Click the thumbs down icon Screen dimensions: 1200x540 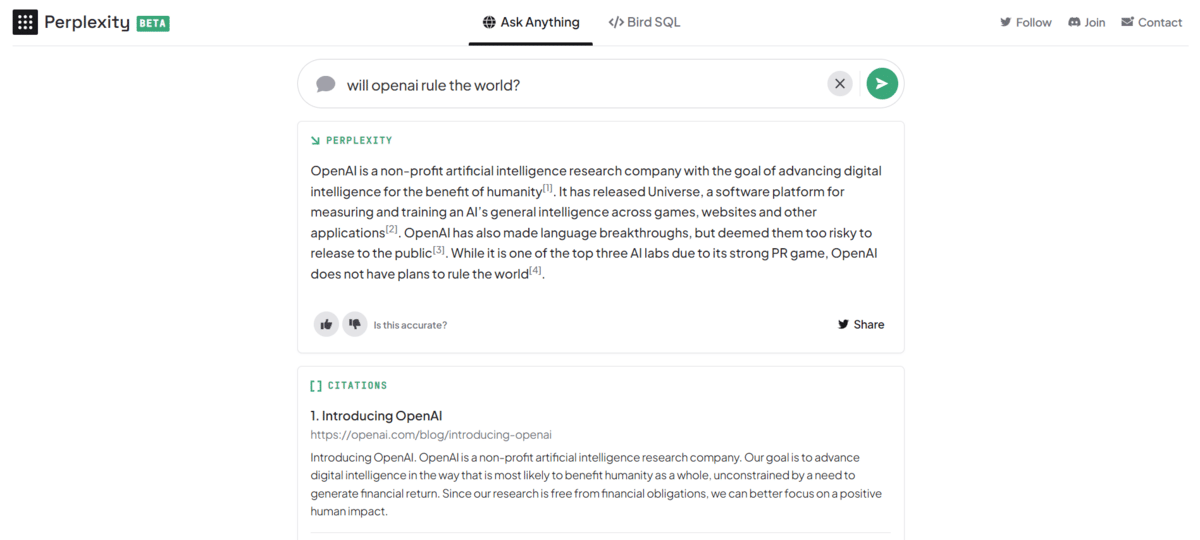354,324
